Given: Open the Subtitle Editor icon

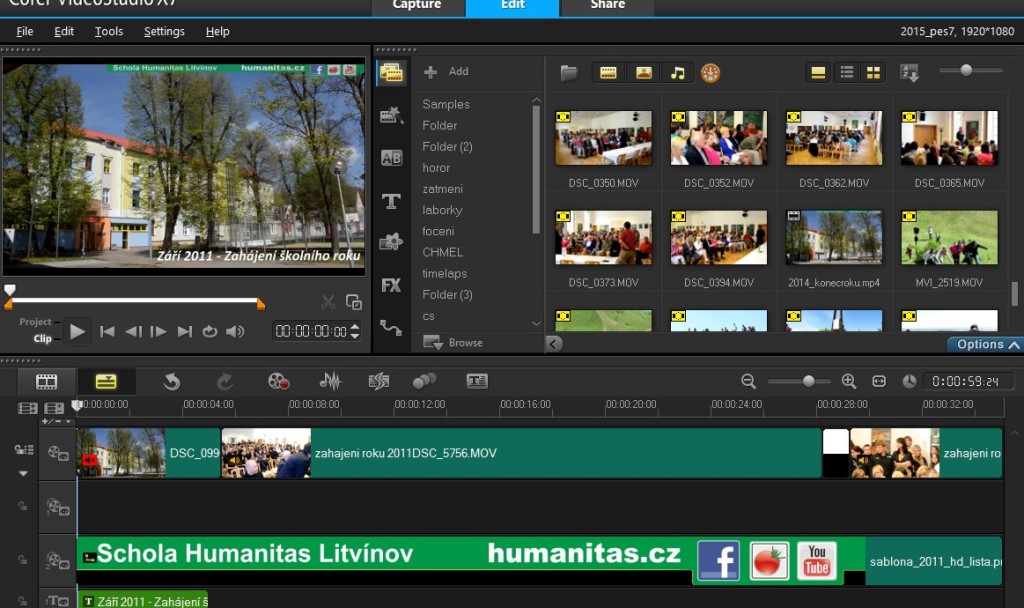Looking at the screenshot, I should (x=477, y=381).
